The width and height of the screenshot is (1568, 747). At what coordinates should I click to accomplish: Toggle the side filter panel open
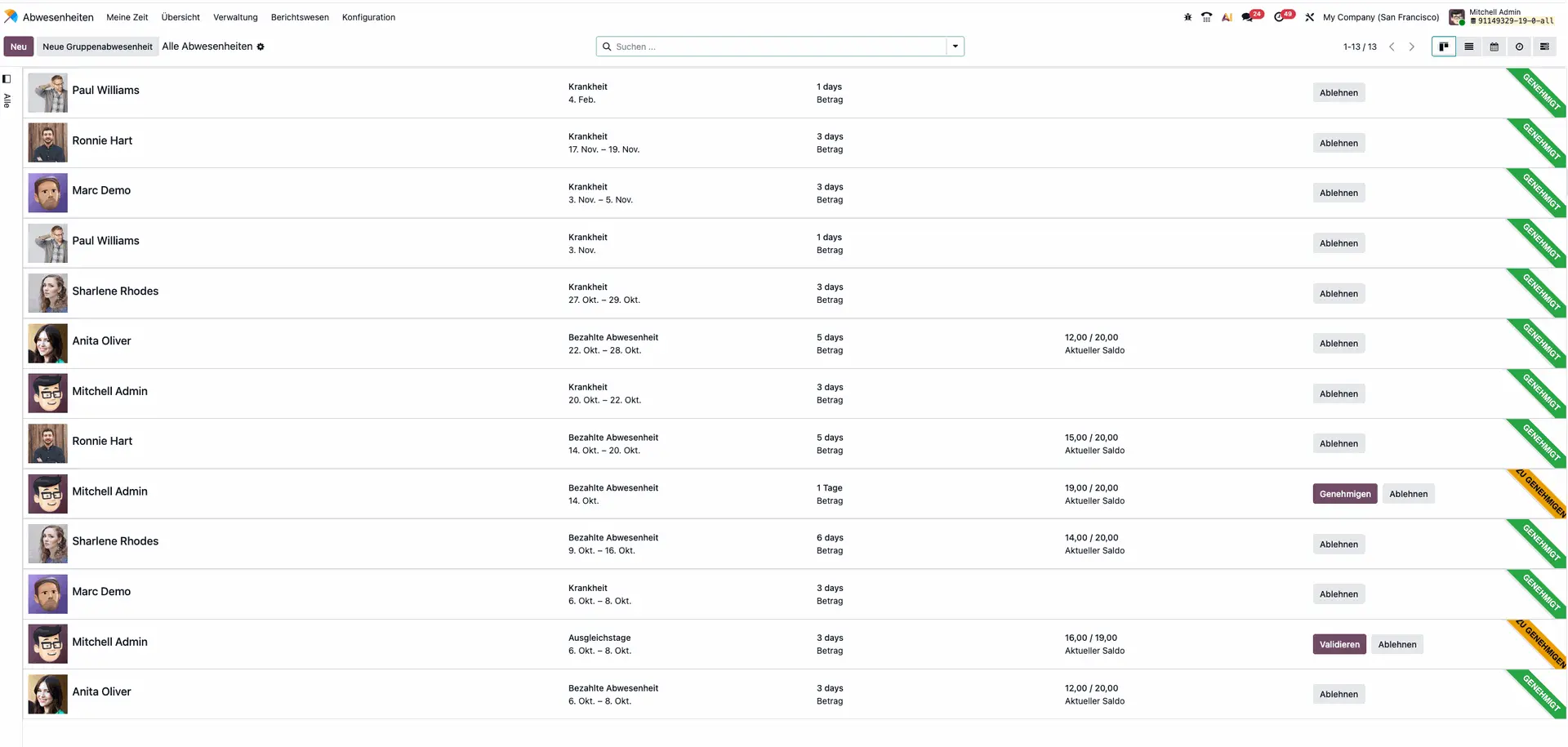click(7, 79)
